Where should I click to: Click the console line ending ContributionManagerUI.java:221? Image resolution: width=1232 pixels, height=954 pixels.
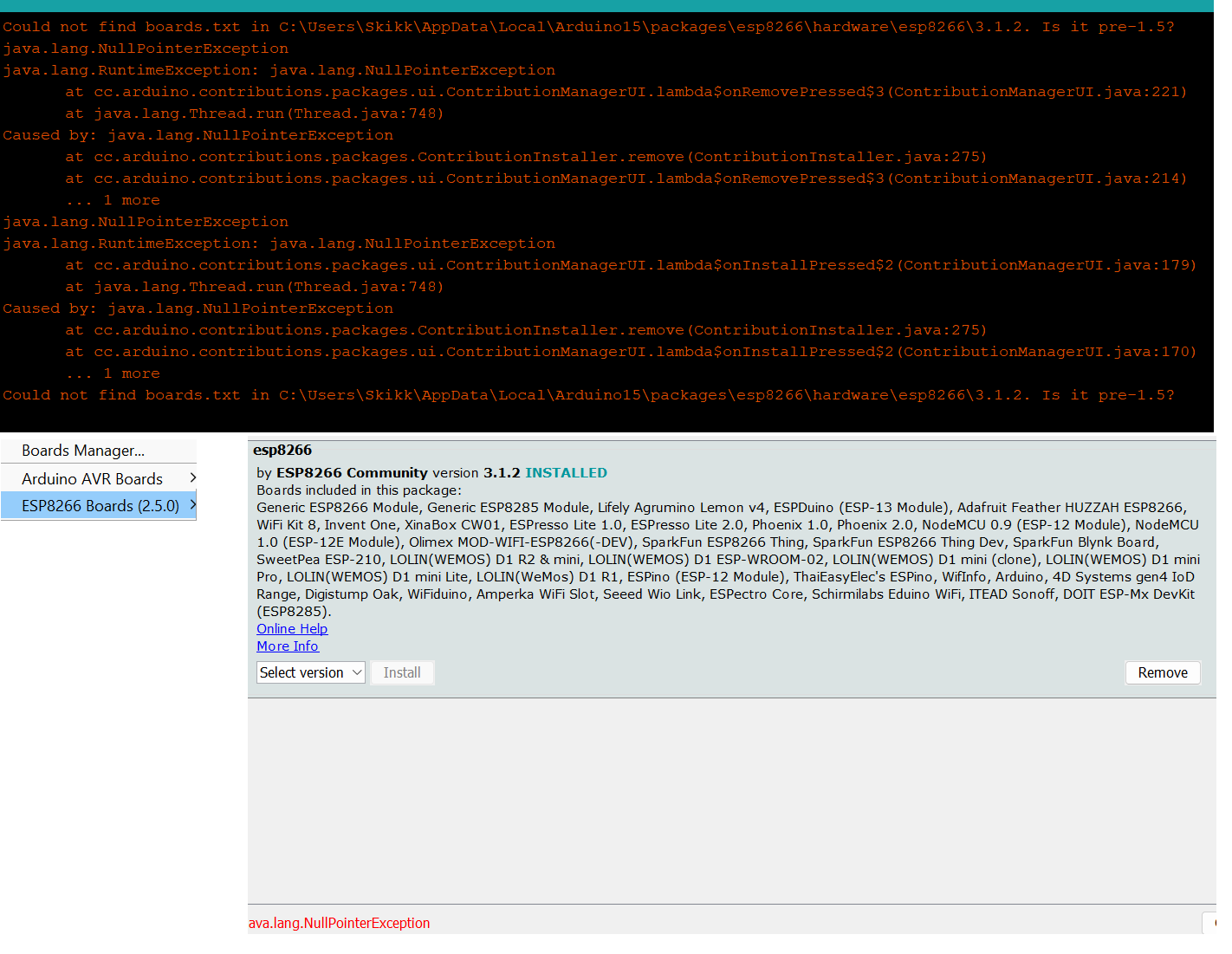626,92
